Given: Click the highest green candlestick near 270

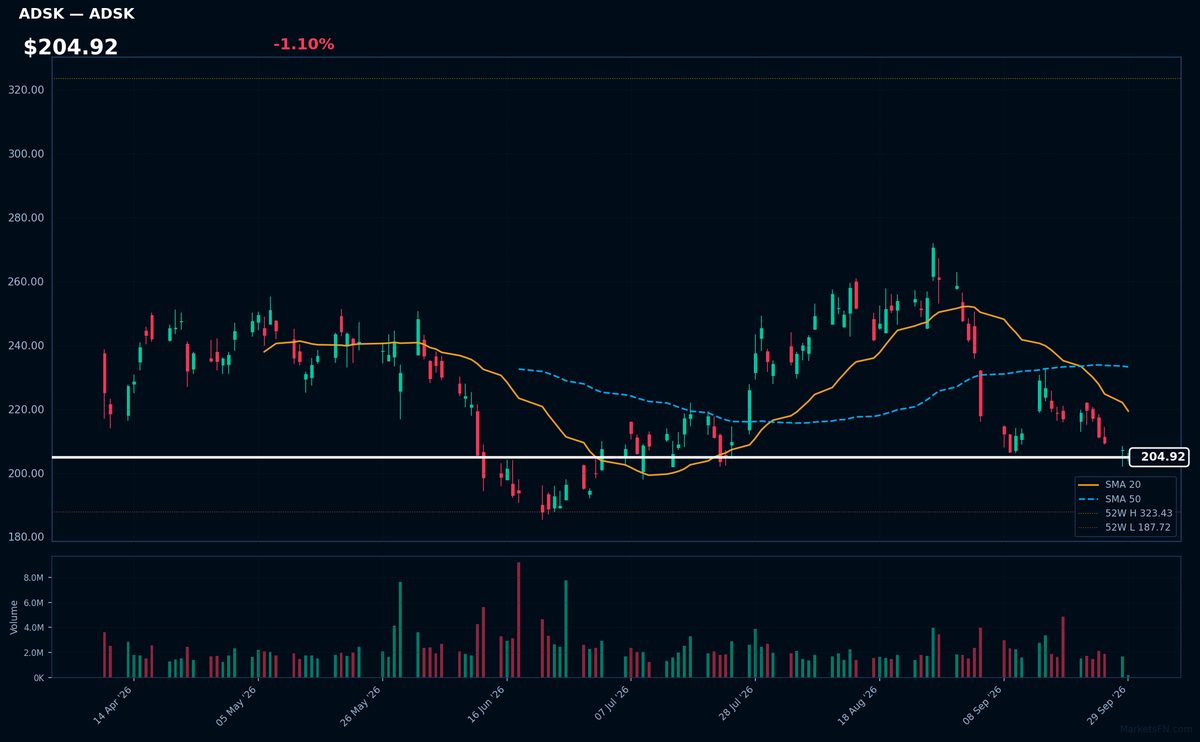Looking at the screenshot, I should [933, 263].
